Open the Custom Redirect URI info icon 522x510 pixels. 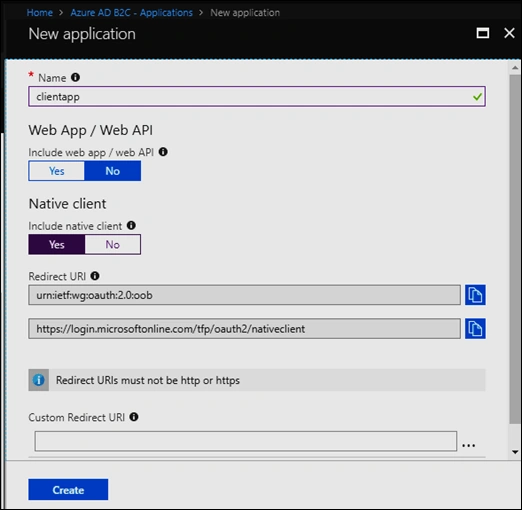coord(134,417)
